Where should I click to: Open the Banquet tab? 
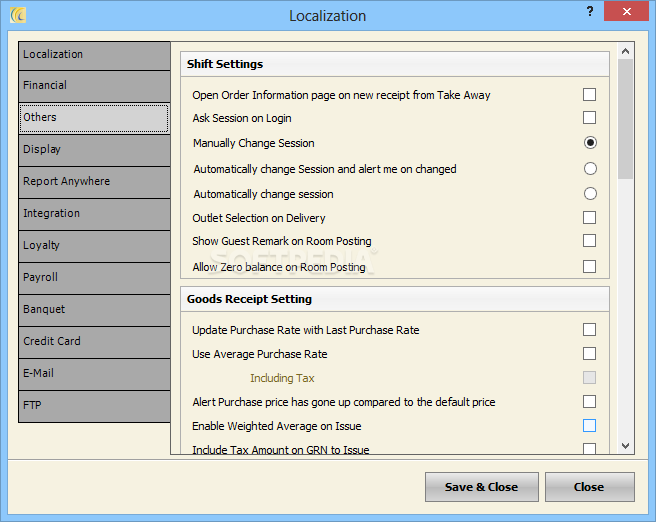[95, 310]
